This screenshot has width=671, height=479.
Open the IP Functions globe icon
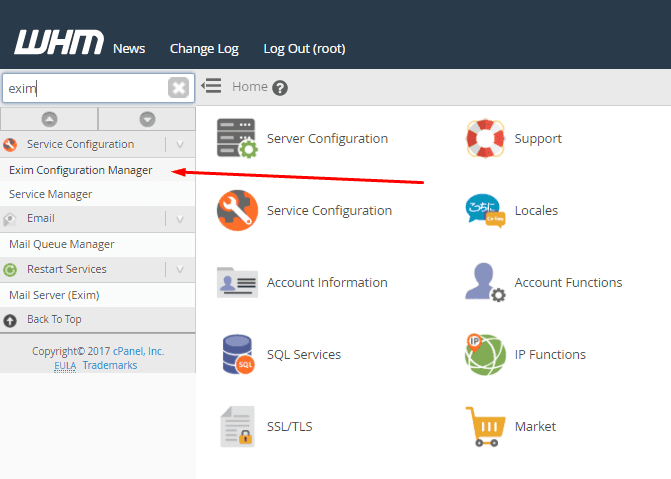pos(485,354)
